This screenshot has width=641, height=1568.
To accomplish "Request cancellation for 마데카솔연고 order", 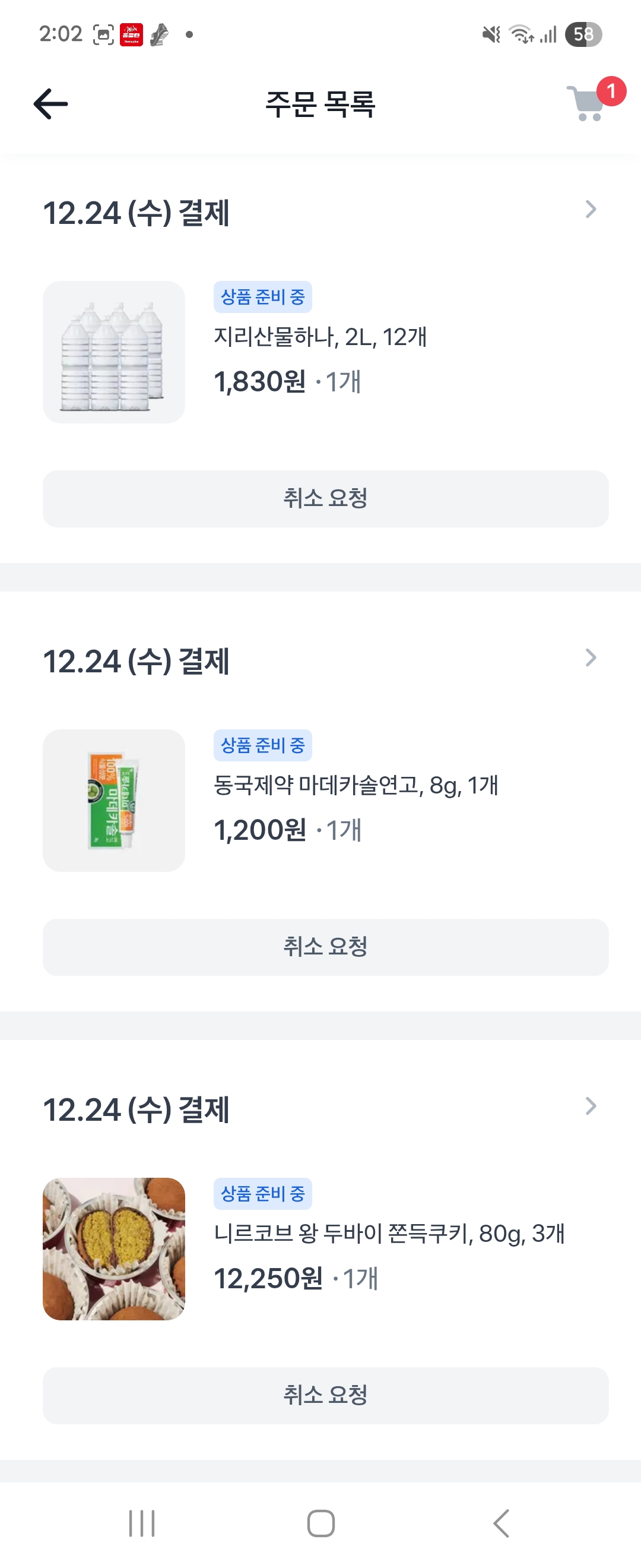I will [325, 947].
